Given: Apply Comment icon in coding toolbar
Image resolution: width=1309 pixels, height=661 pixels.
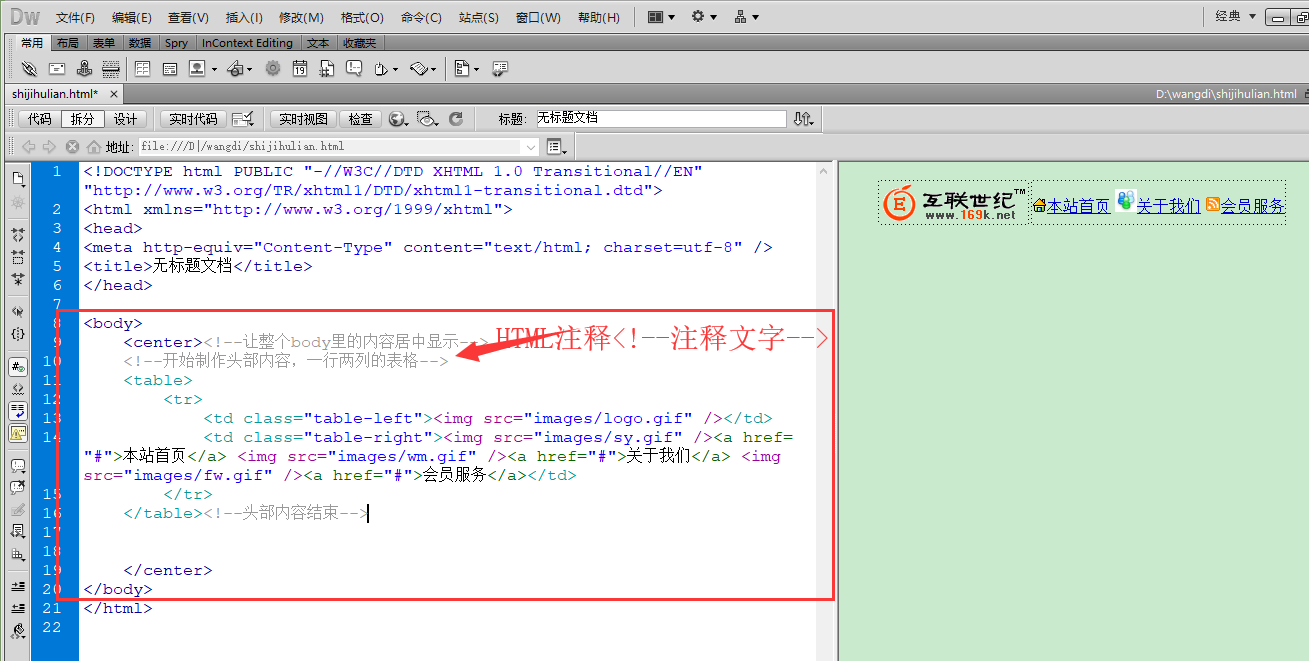Looking at the screenshot, I should pos(18,466).
